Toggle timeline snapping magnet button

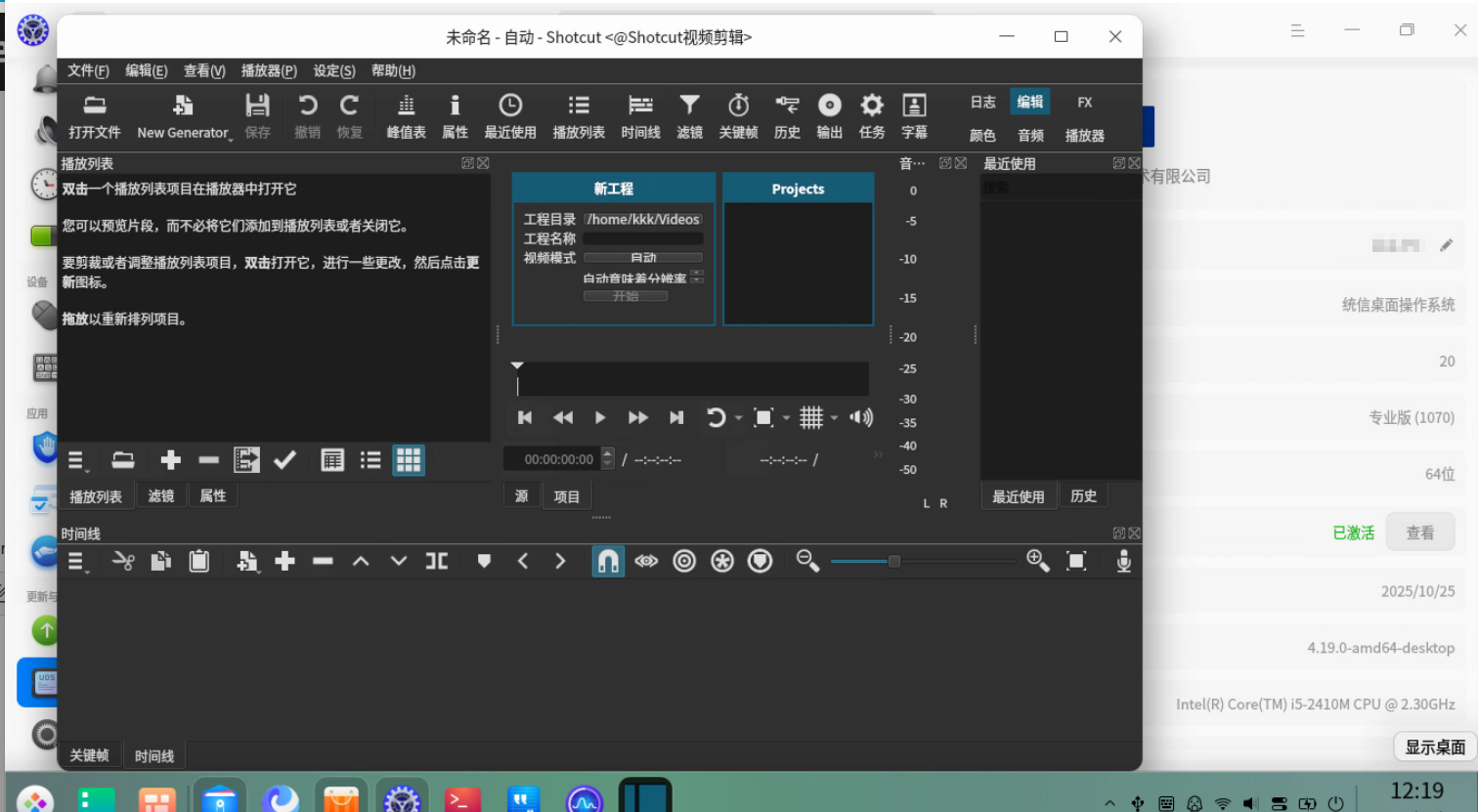608,561
